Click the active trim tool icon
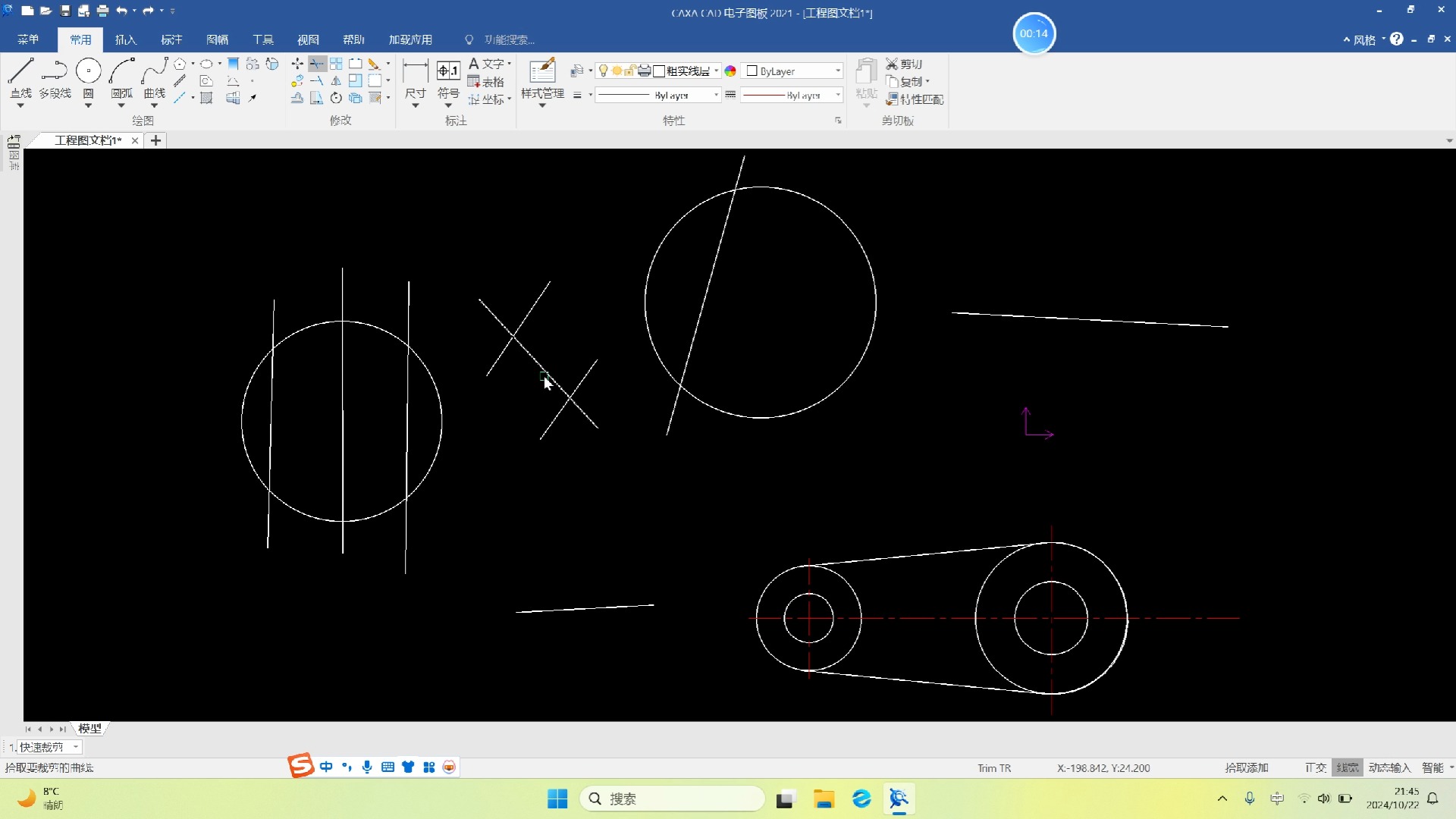Image resolution: width=1456 pixels, height=819 pixels. [x=317, y=64]
